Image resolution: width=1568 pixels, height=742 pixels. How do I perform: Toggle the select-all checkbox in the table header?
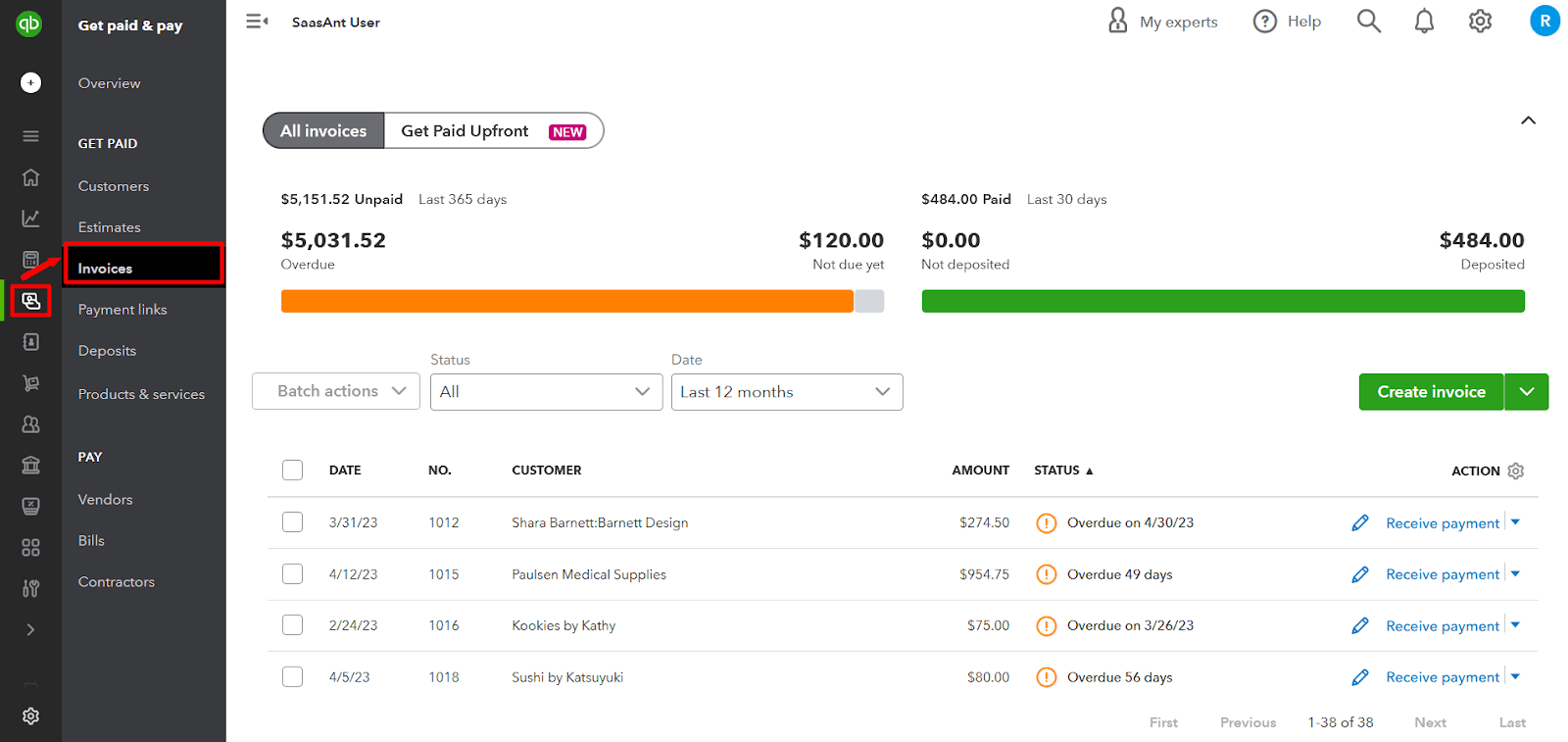[292, 470]
